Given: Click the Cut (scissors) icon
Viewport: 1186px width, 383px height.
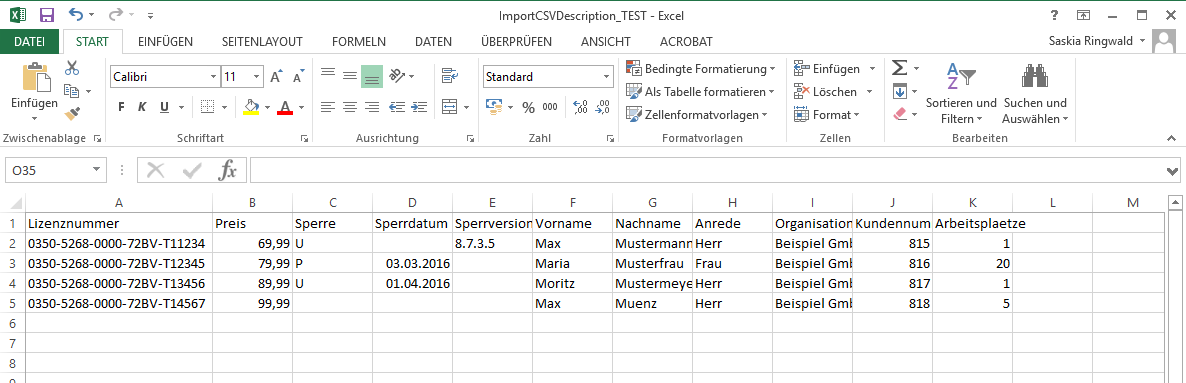Looking at the screenshot, I should tap(72, 68).
